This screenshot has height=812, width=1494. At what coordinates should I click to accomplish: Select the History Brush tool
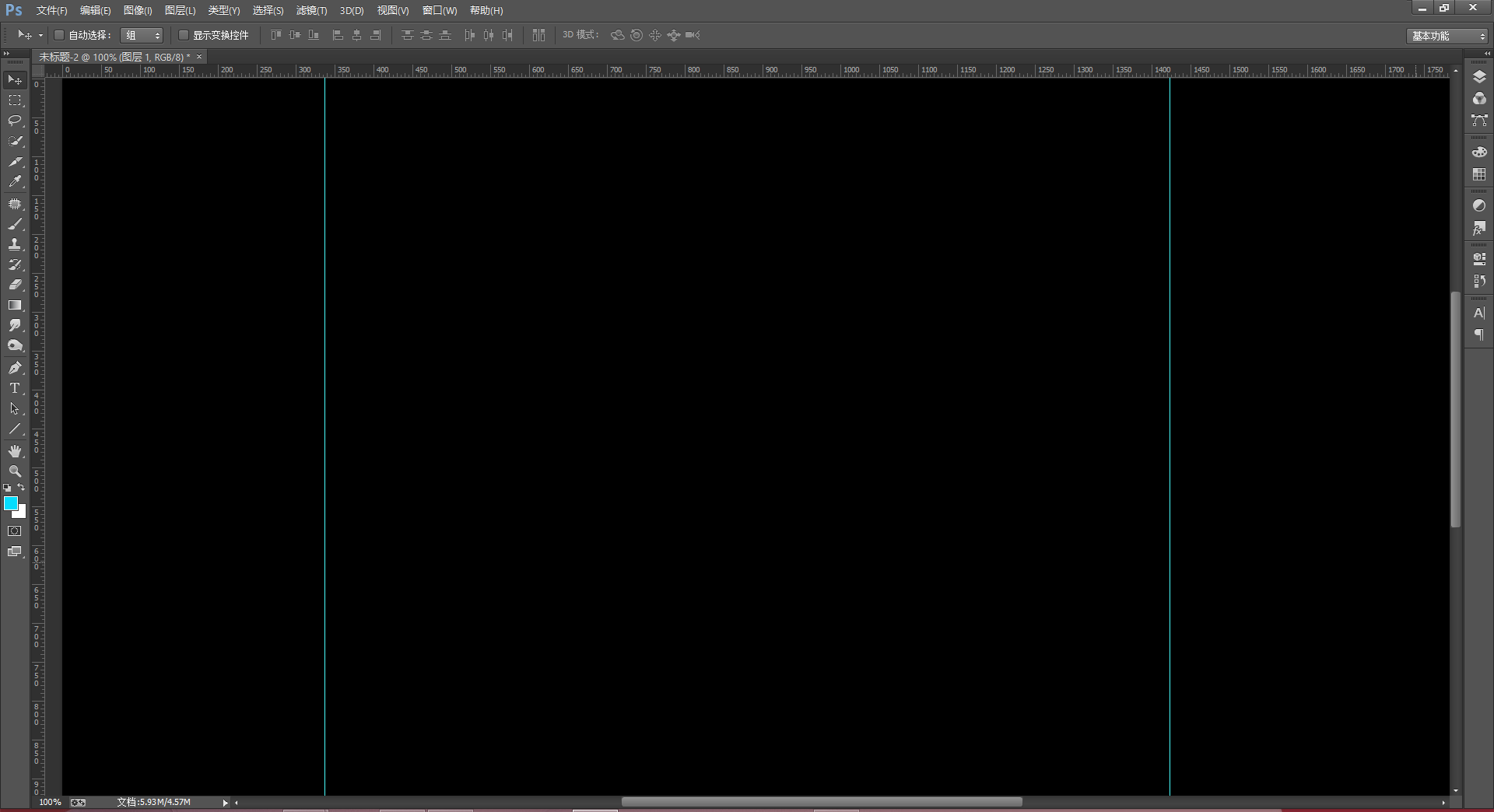coord(15,264)
